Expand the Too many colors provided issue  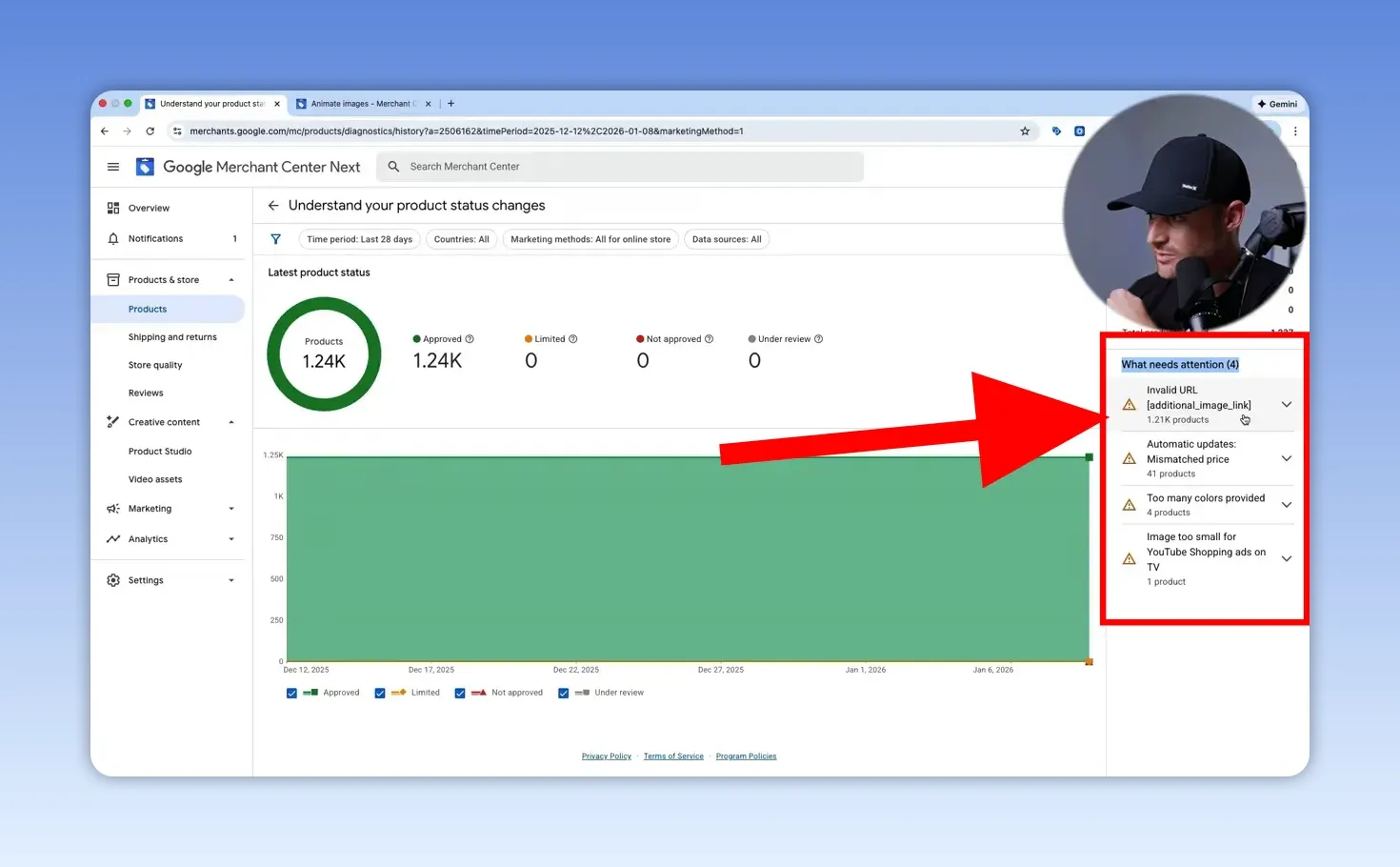click(1286, 505)
